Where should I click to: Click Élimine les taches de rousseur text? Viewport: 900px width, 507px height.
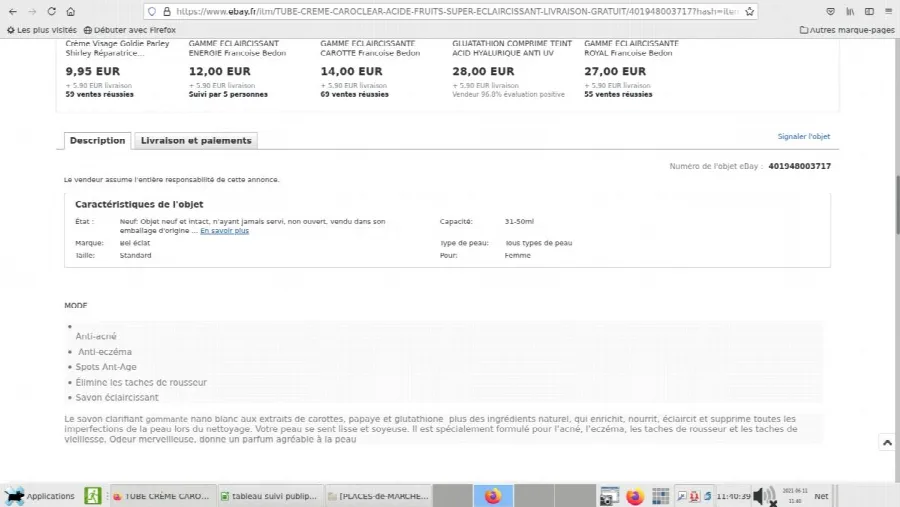(x=141, y=382)
